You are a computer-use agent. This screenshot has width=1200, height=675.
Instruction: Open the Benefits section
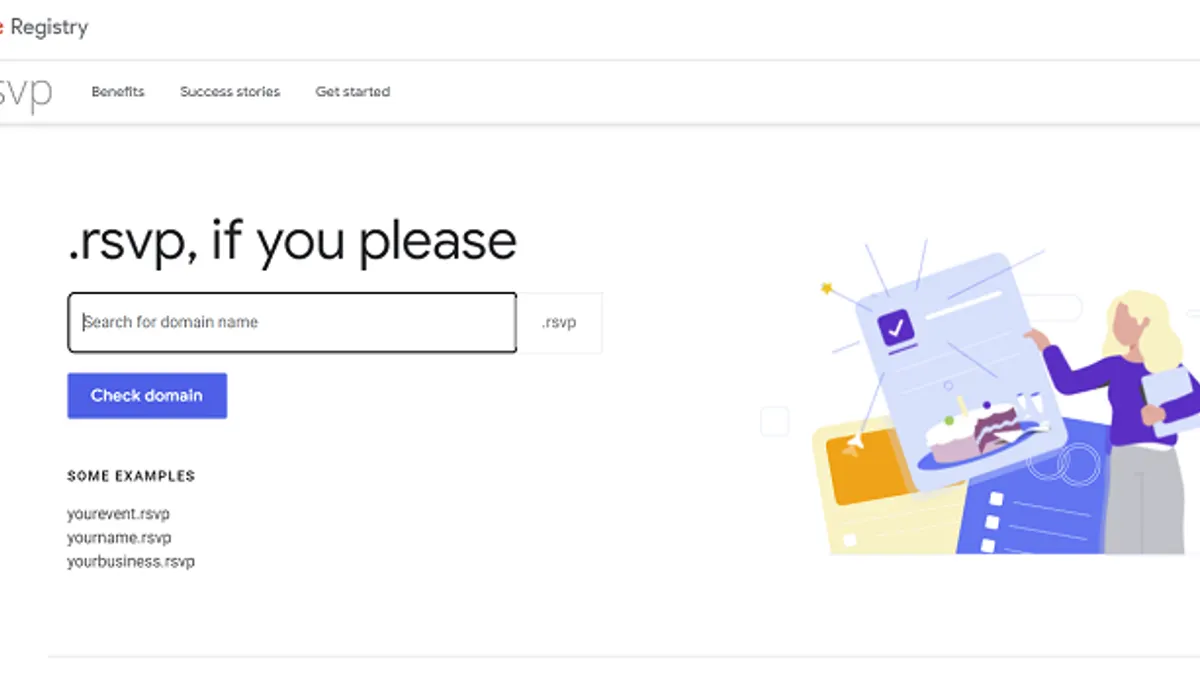(118, 91)
